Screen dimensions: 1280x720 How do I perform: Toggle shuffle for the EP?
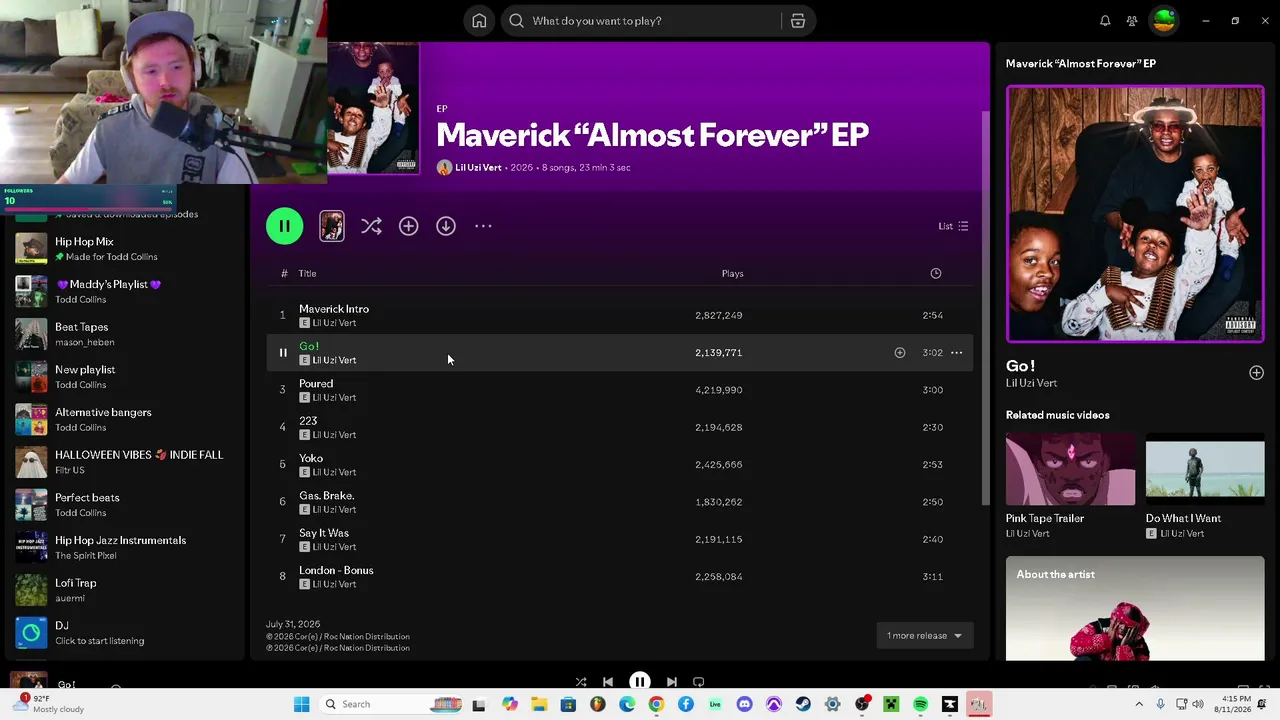point(371,226)
